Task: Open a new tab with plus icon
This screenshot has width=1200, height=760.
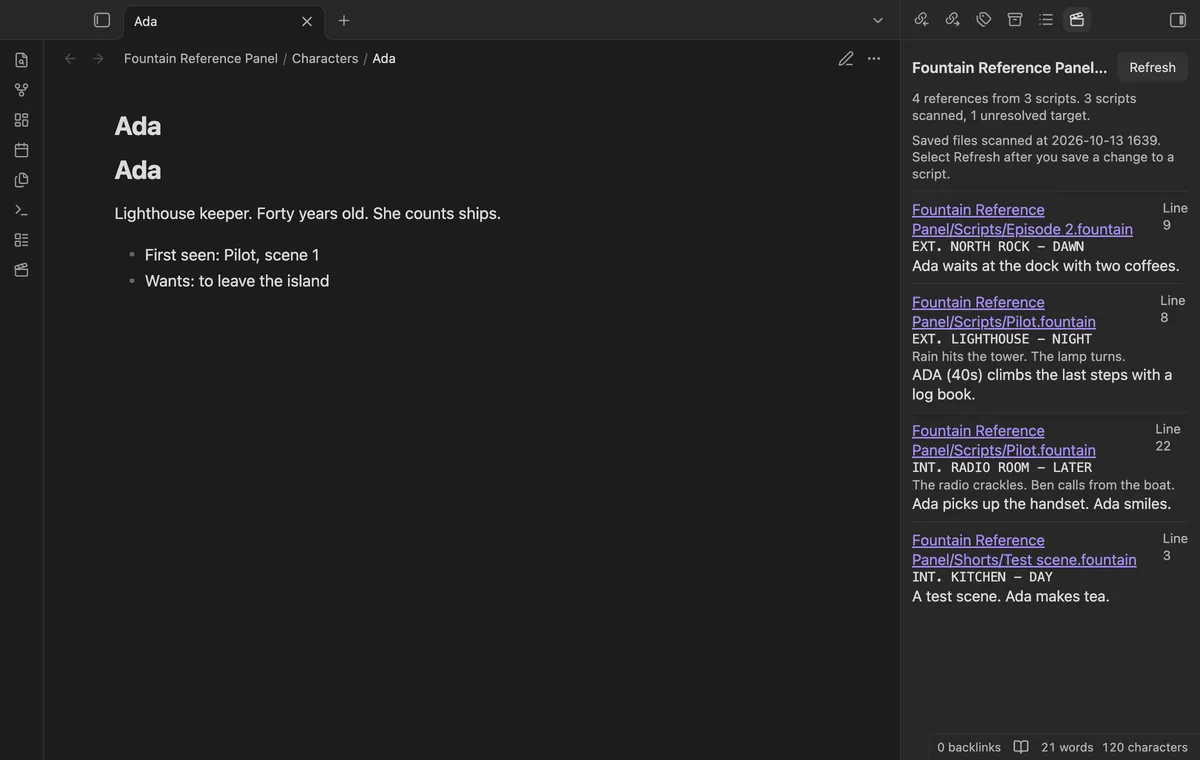Action: point(344,20)
